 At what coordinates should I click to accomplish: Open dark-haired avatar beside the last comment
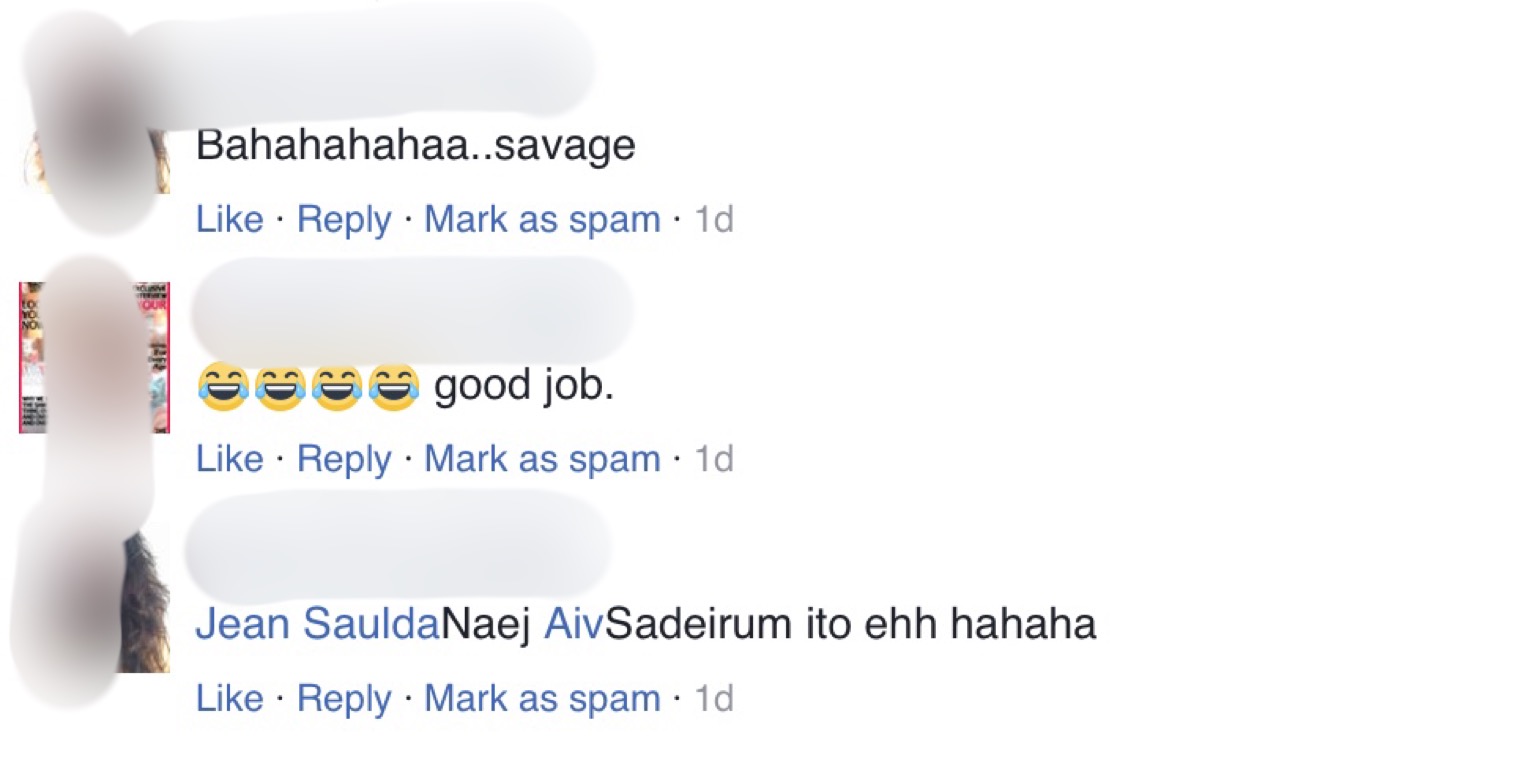[94, 598]
